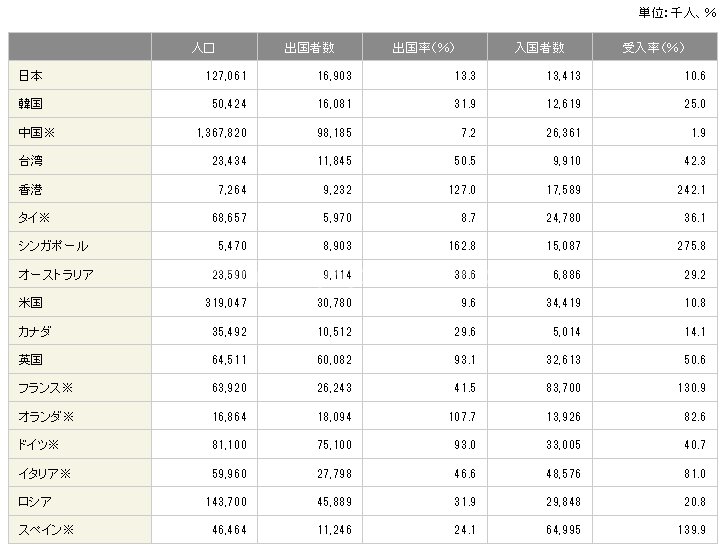Click the 香港 row label

point(31,189)
